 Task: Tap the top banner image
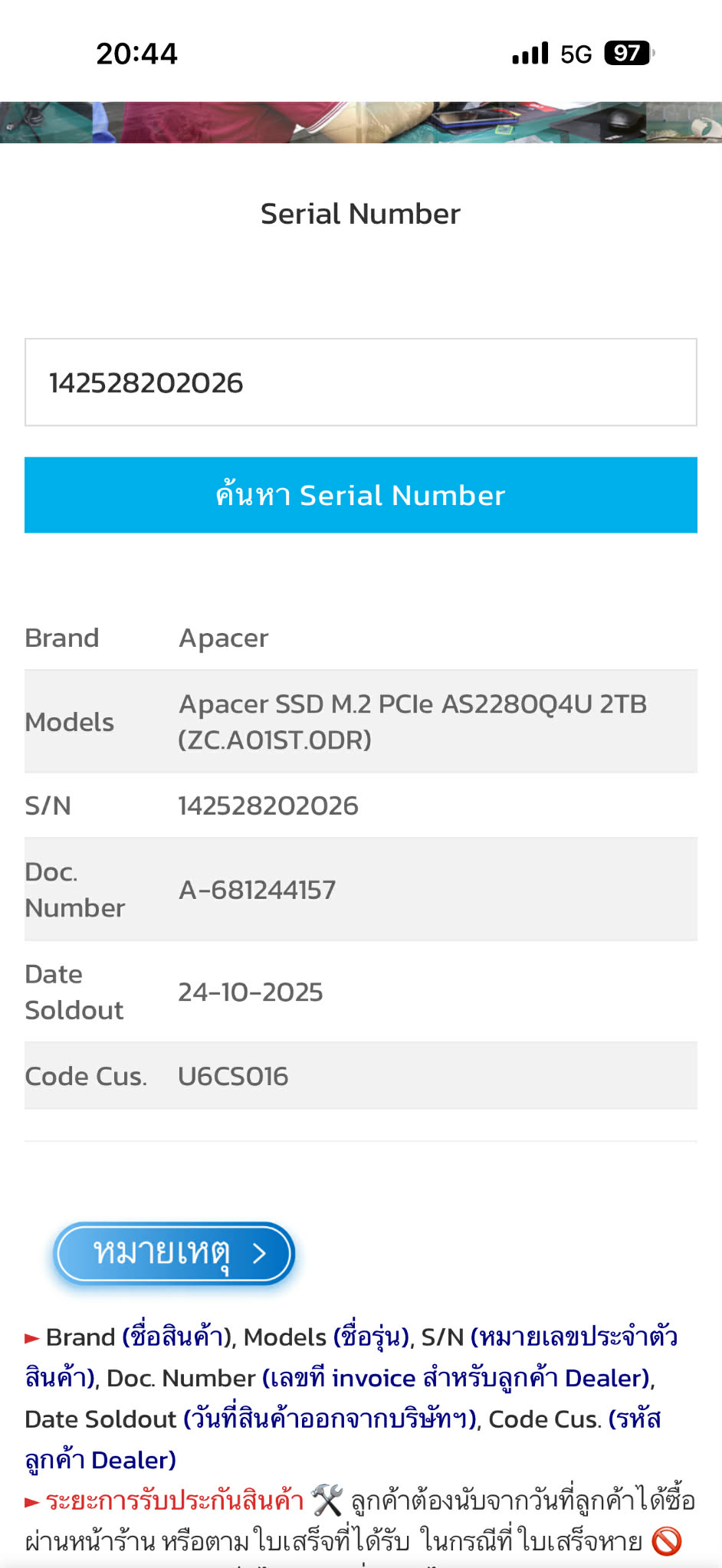click(x=360, y=122)
